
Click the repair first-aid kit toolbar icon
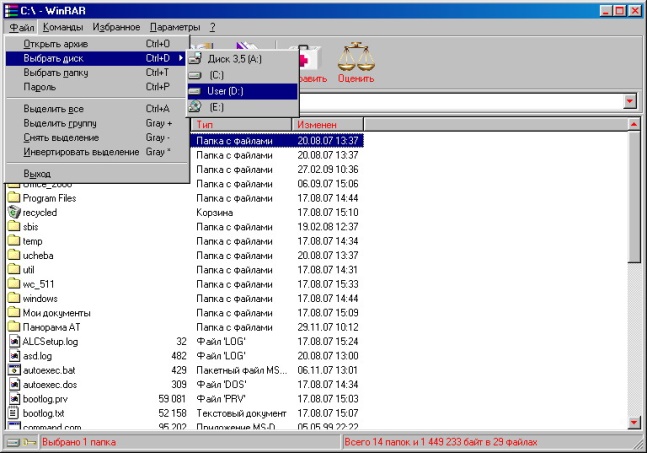pos(309,57)
